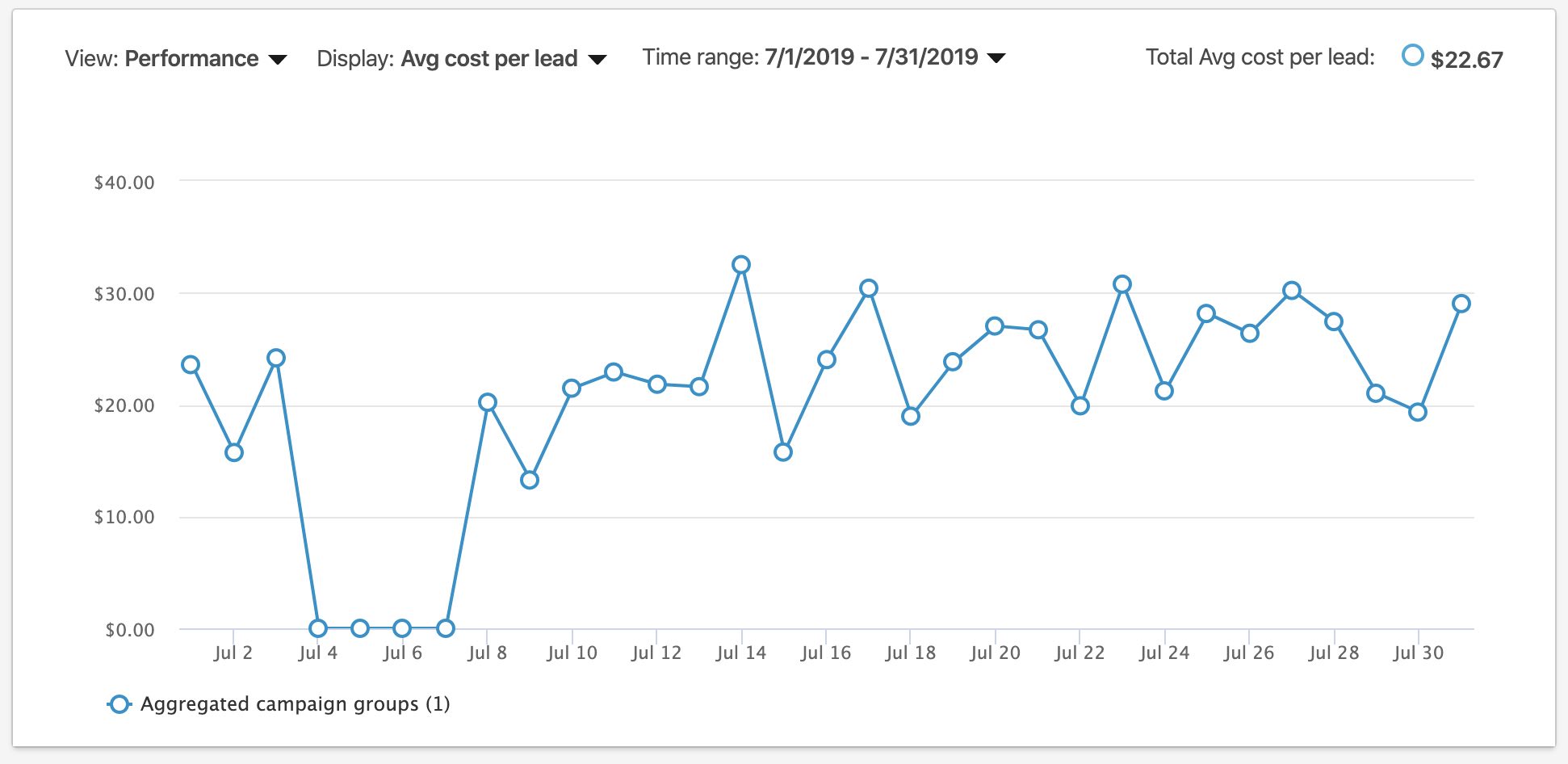
Task: Click the $22.67 total value
Action: coord(1466,60)
